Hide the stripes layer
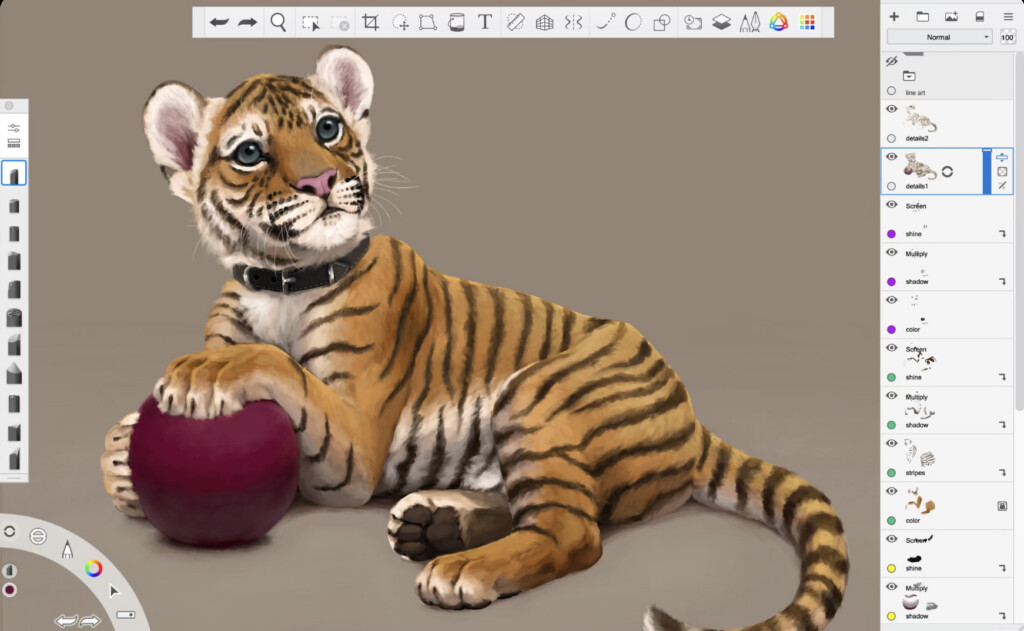The width and height of the screenshot is (1024, 631). pyautogui.click(x=891, y=443)
